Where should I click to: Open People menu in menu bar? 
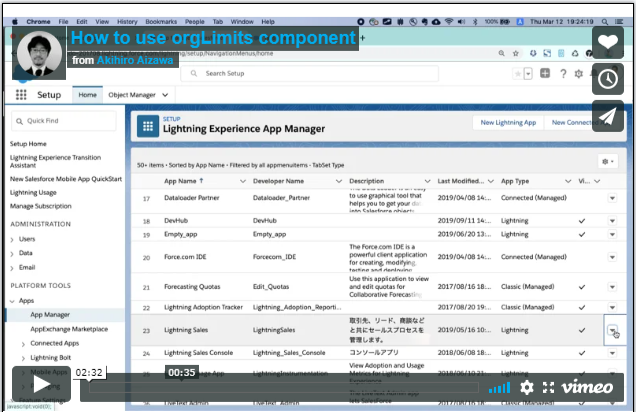[195, 21]
